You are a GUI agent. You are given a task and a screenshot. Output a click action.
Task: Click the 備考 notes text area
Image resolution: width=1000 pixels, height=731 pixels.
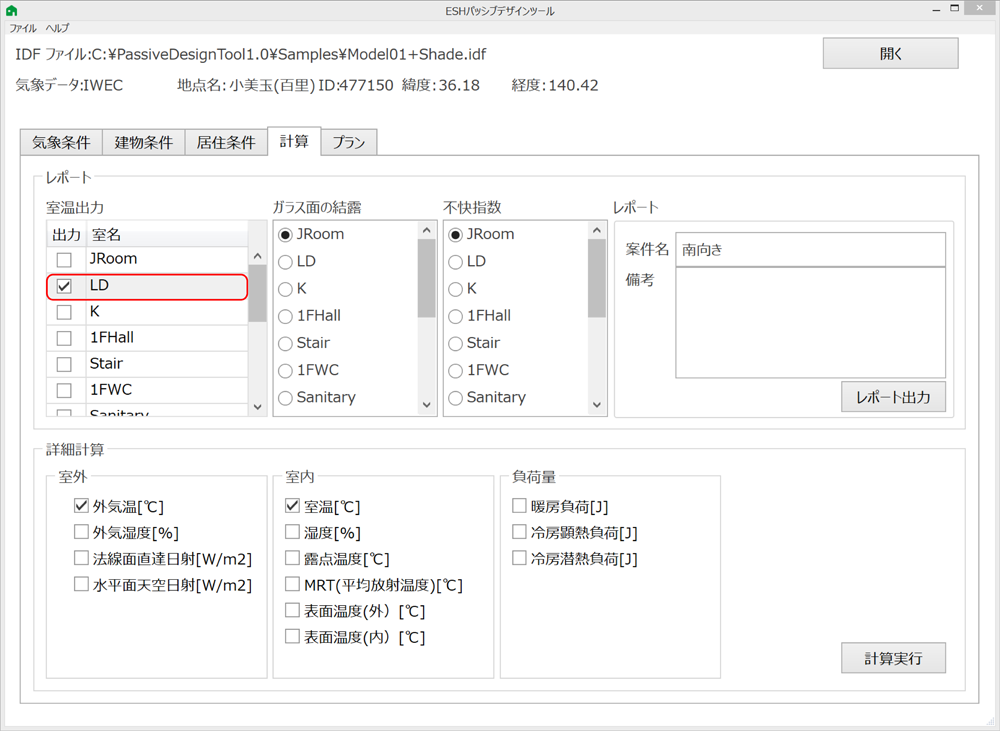point(810,323)
